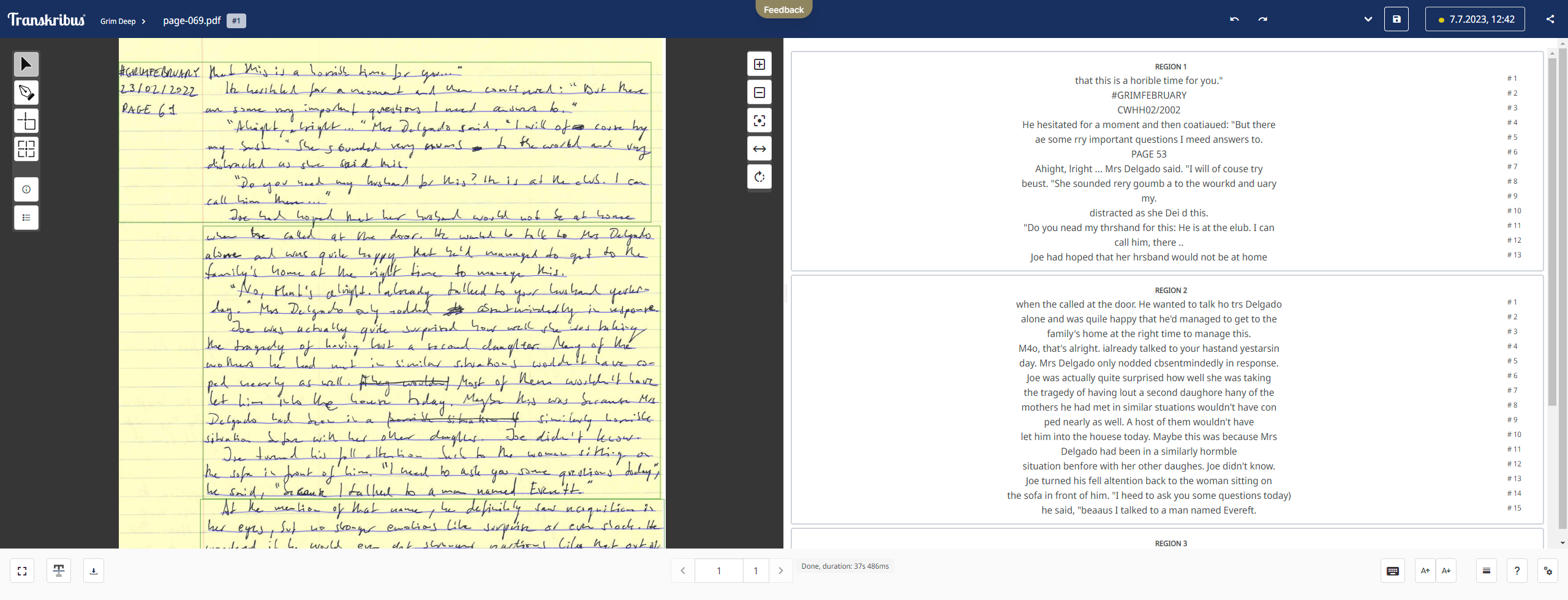1568x600 pixels.
Task: Click the rotate image icon
Action: [x=759, y=177]
